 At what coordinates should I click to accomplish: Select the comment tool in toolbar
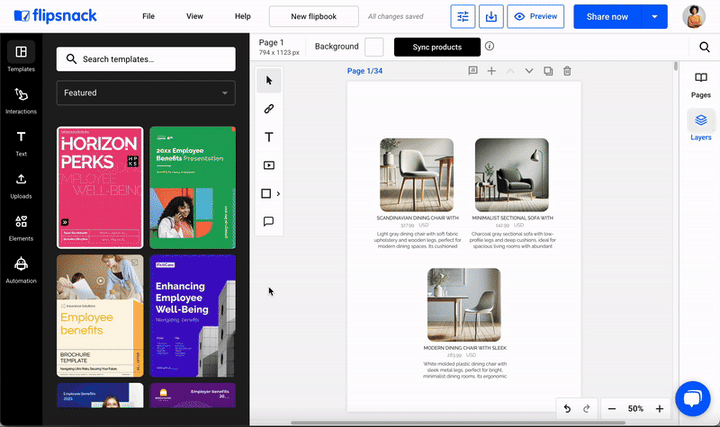click(269, 221)
